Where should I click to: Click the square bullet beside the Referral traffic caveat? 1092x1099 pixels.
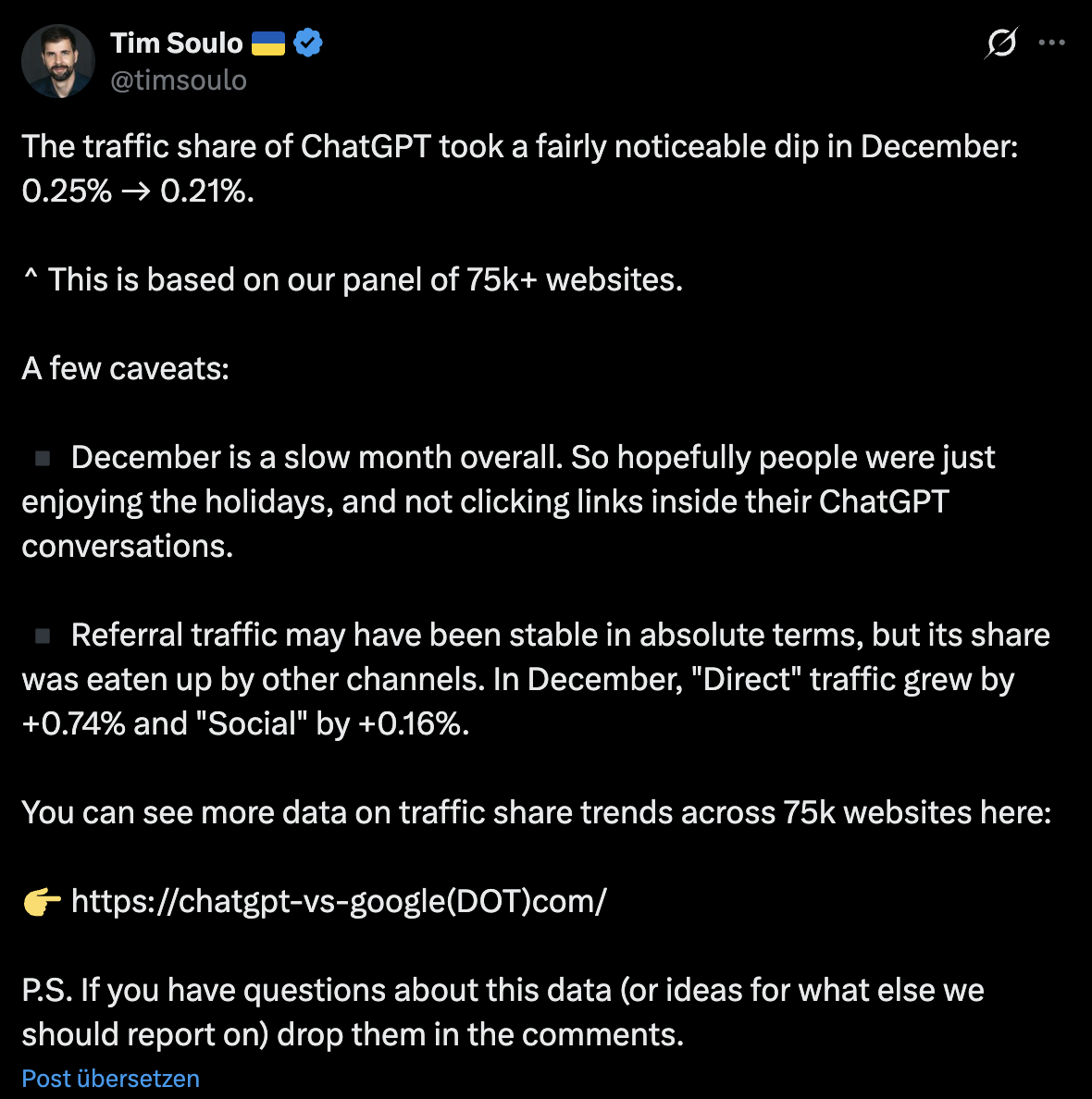41,633
